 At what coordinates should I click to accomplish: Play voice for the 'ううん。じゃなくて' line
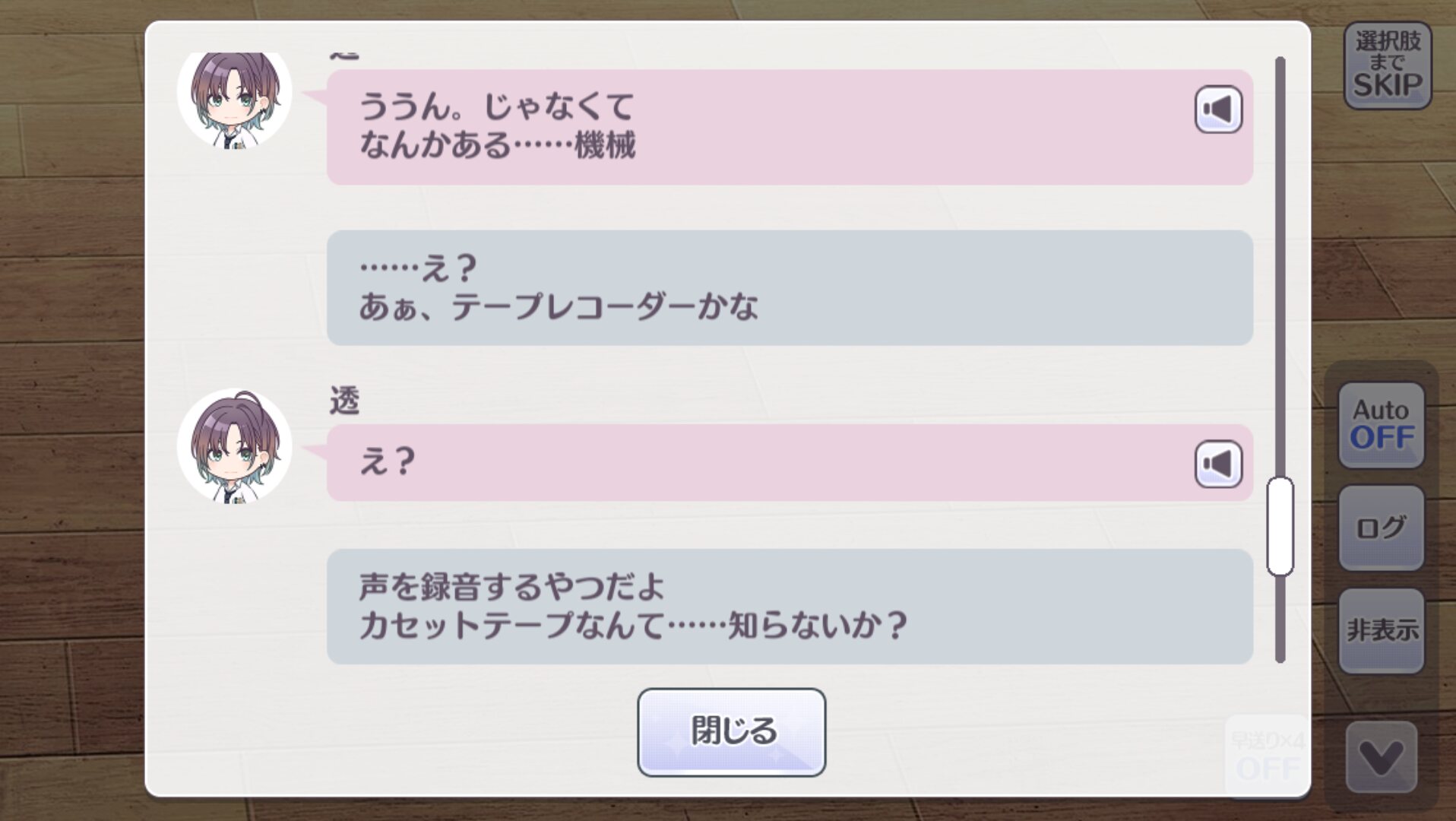point(1217,109)
